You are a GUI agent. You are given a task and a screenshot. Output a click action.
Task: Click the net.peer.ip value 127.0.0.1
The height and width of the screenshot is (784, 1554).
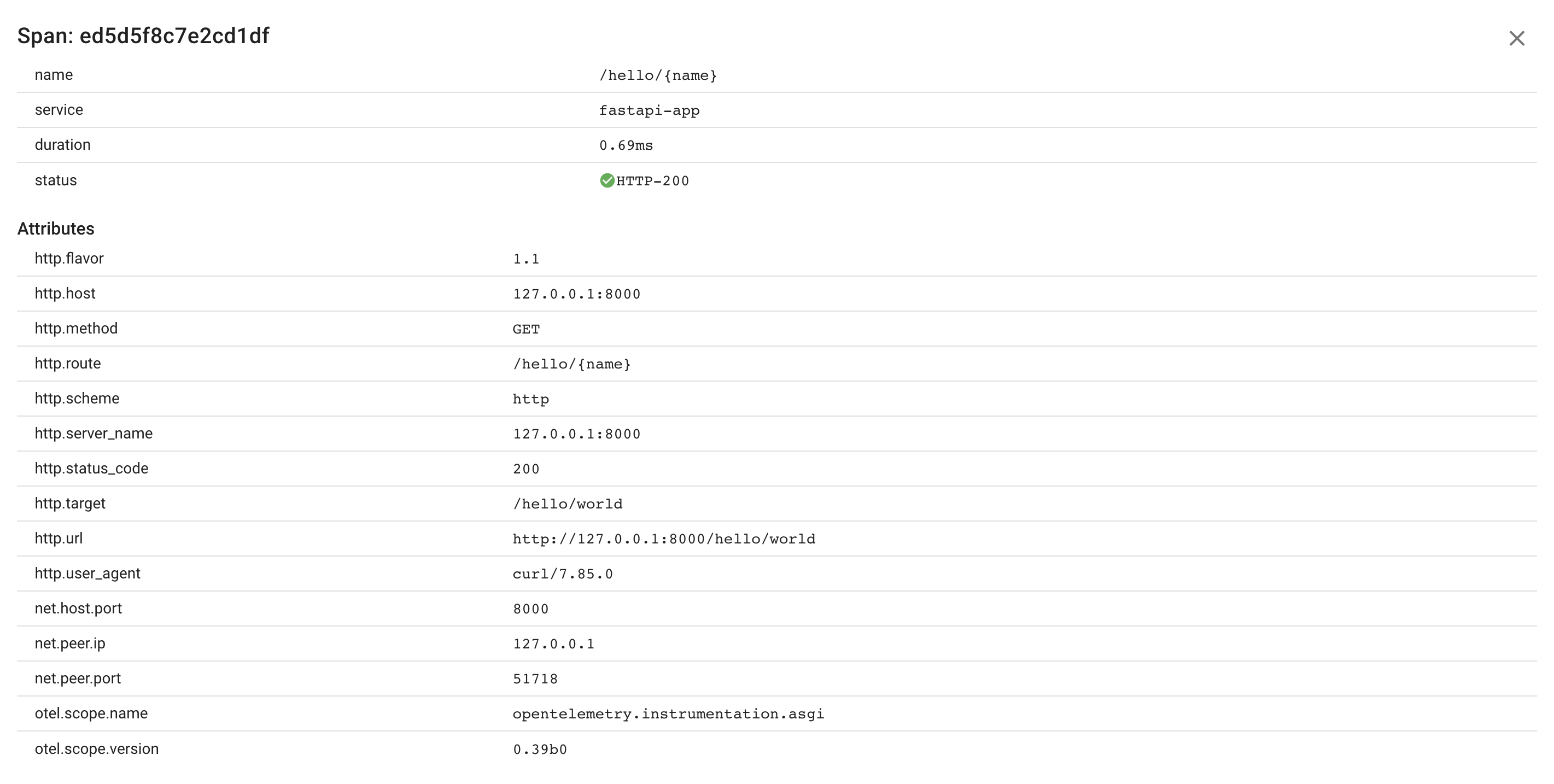554,644
